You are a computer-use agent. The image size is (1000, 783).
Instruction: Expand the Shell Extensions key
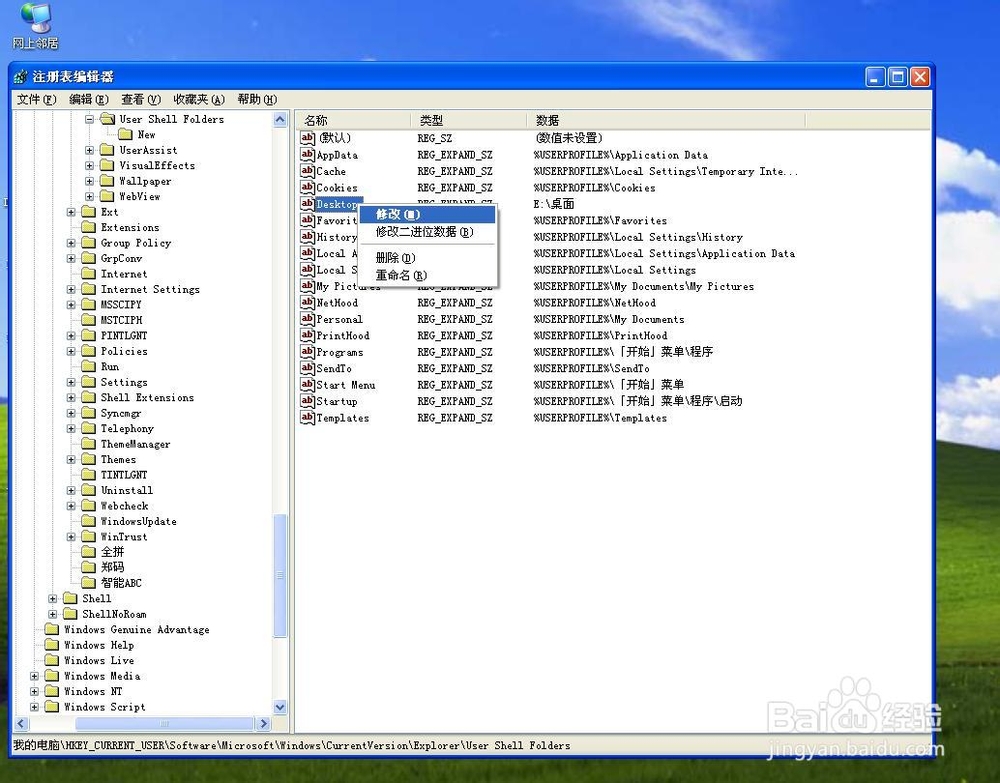coord(71,397)
